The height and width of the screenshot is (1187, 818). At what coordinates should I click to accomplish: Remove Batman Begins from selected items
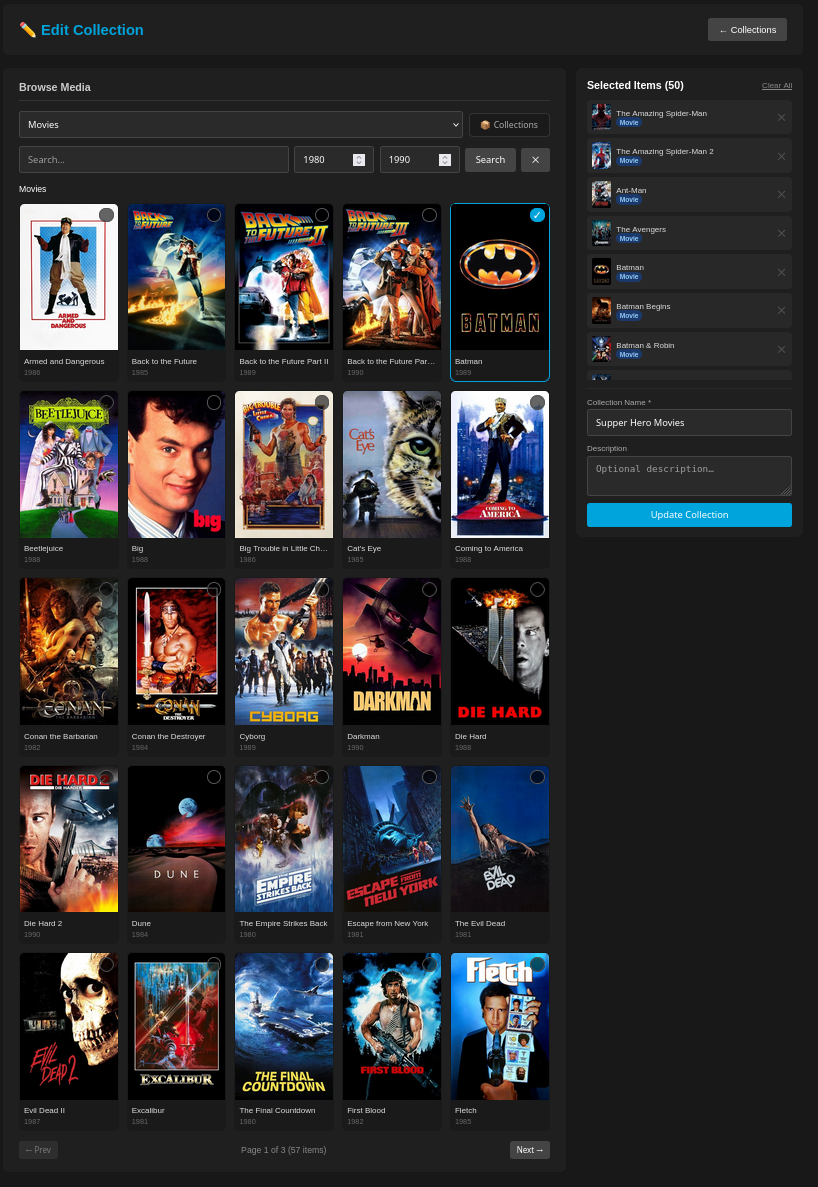(781, 310)
